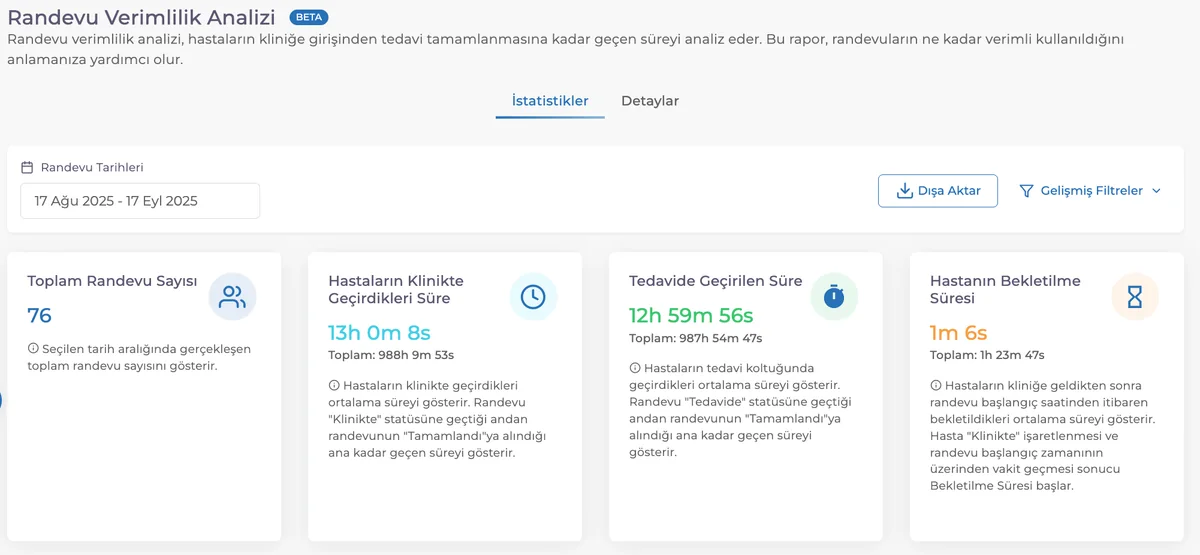Viewport: 1200px width, 555px height.
Task: Click the clock icon in Klinikte Geçirdikleri Süre card
Action: coord(533,297)
